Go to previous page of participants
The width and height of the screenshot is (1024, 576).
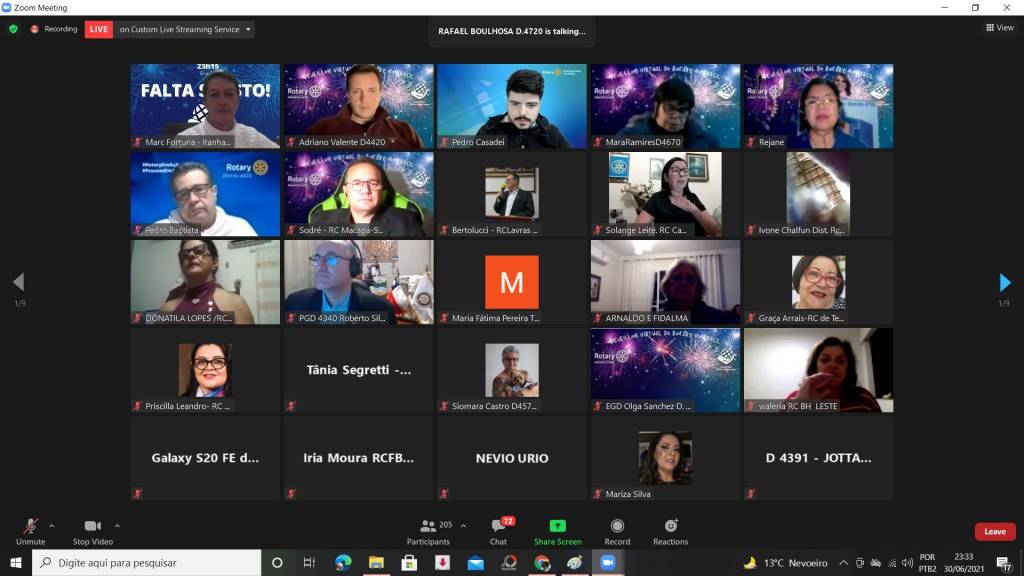point(18,283)
